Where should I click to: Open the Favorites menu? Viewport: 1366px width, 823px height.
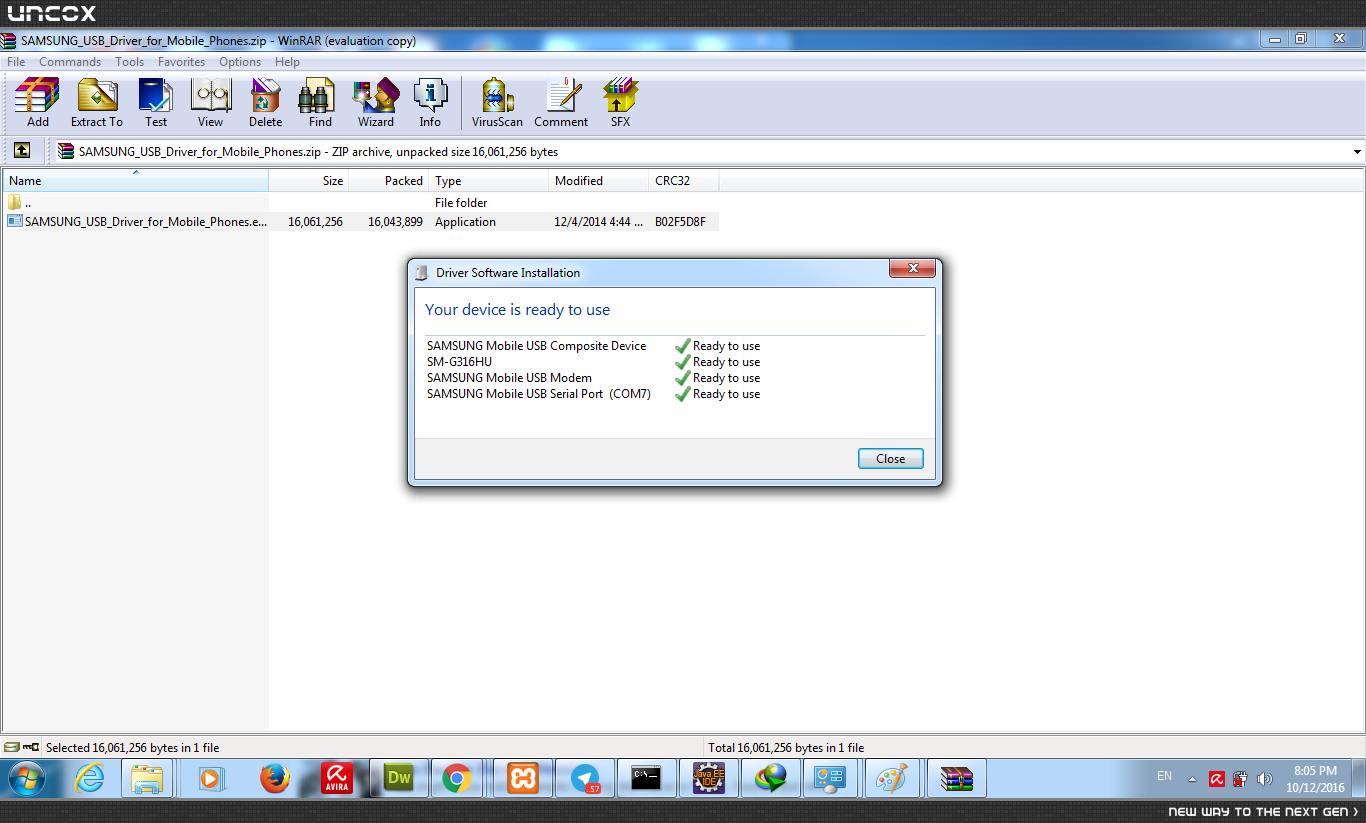pyautogui.click(x=181, y=62)
